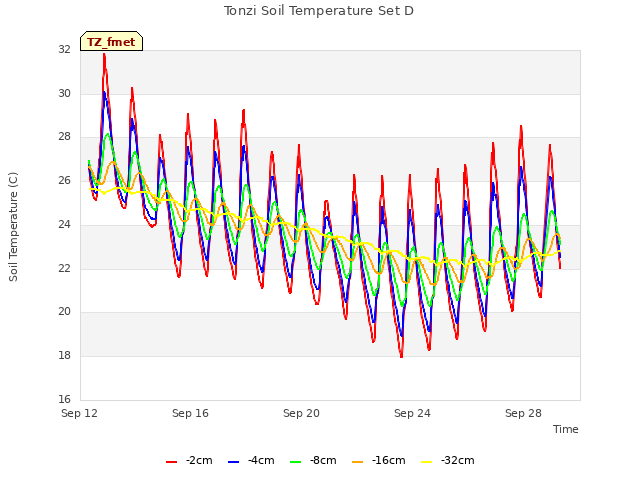This screenshot has height=480, width=640.
Task: Click the TZ_fmet annotation label
Action: (x=111, y=41)
